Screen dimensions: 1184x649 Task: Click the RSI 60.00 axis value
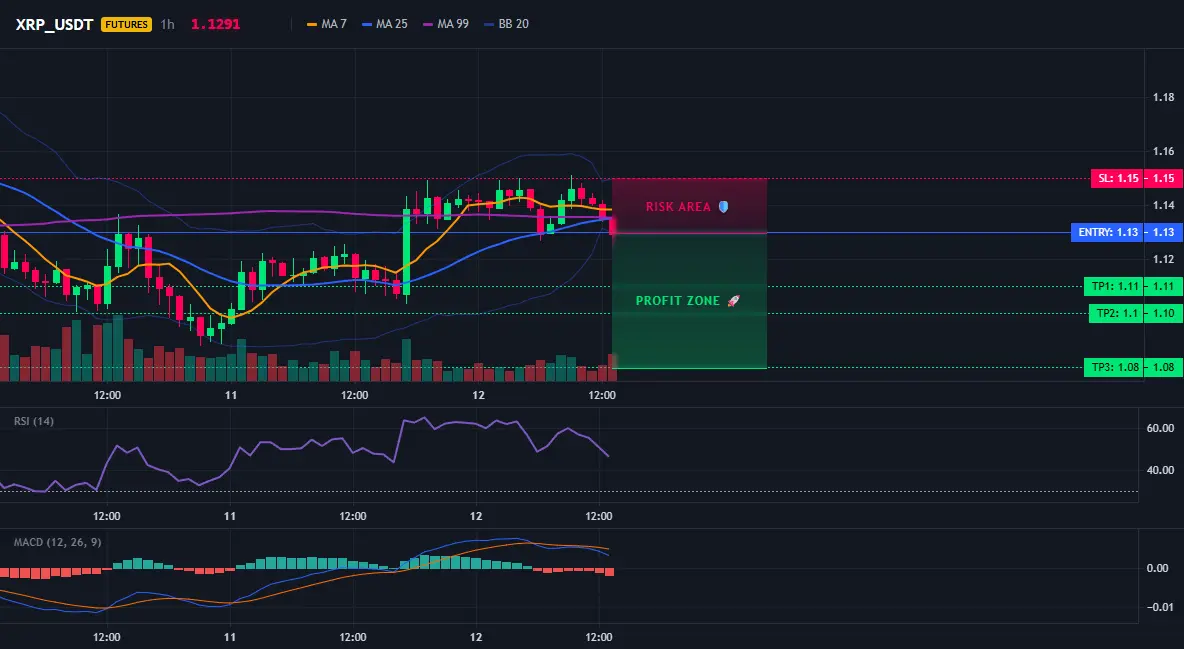pos(1161,428)
